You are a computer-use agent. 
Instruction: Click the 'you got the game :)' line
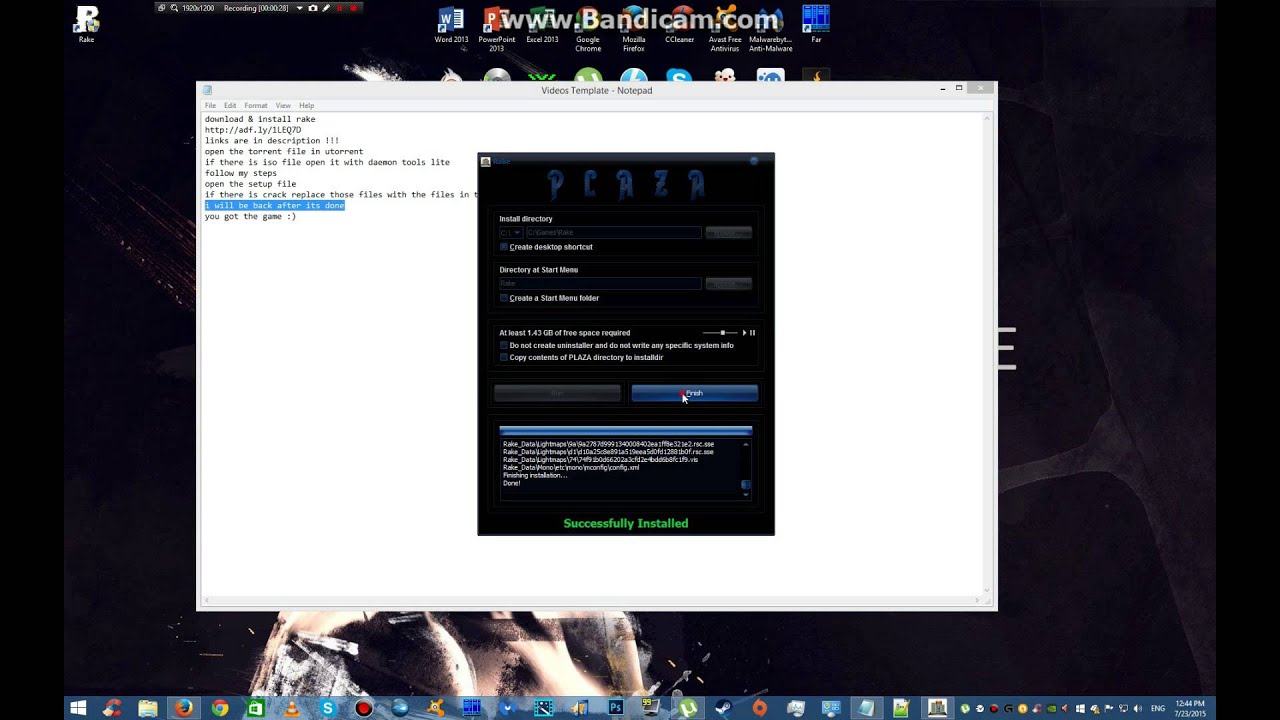click(x=250, y=216)
